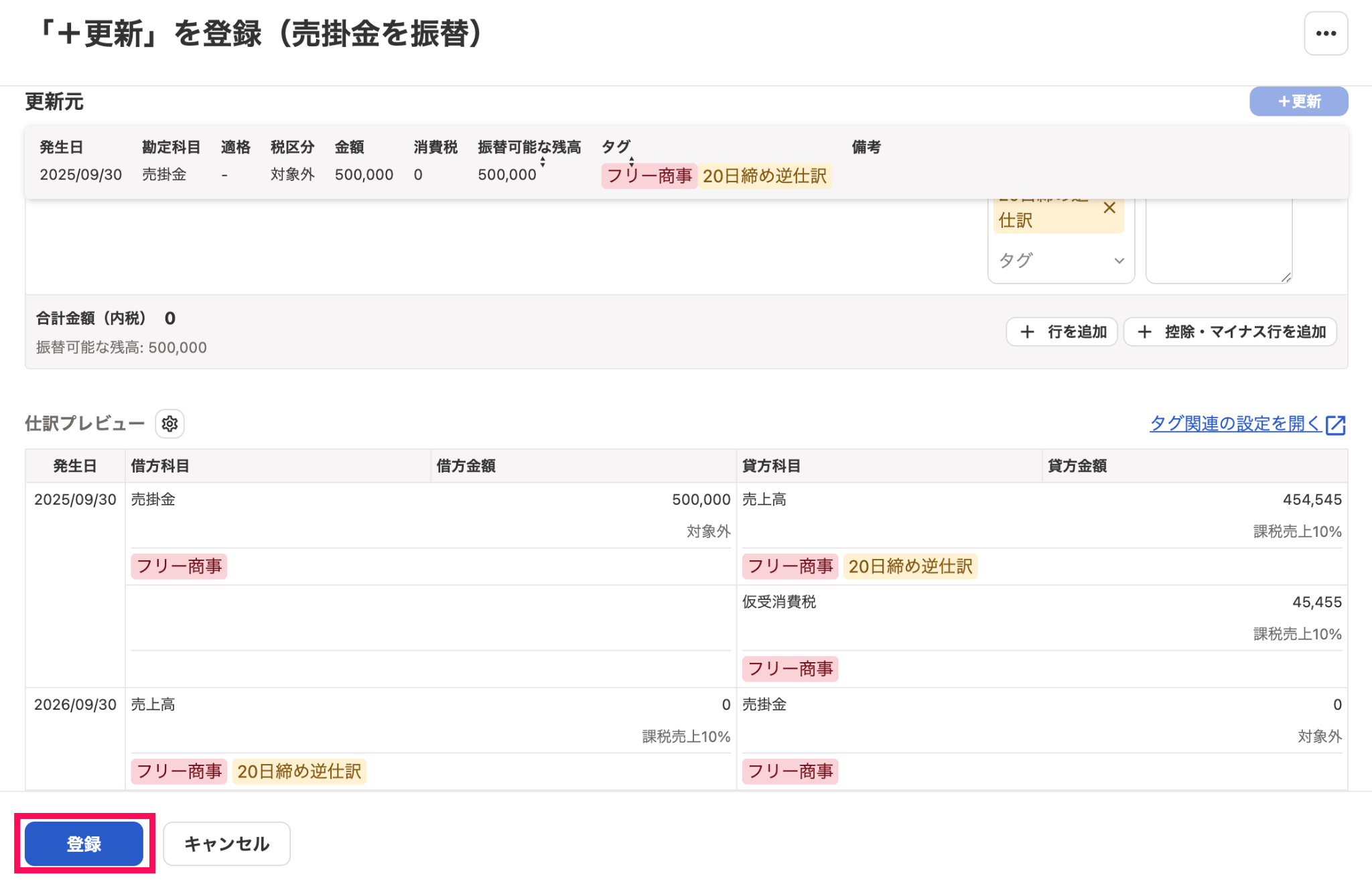Click the 登録 button
Image resolution: width=1372 pixels, height=882 pixels.
click(84, 844)
